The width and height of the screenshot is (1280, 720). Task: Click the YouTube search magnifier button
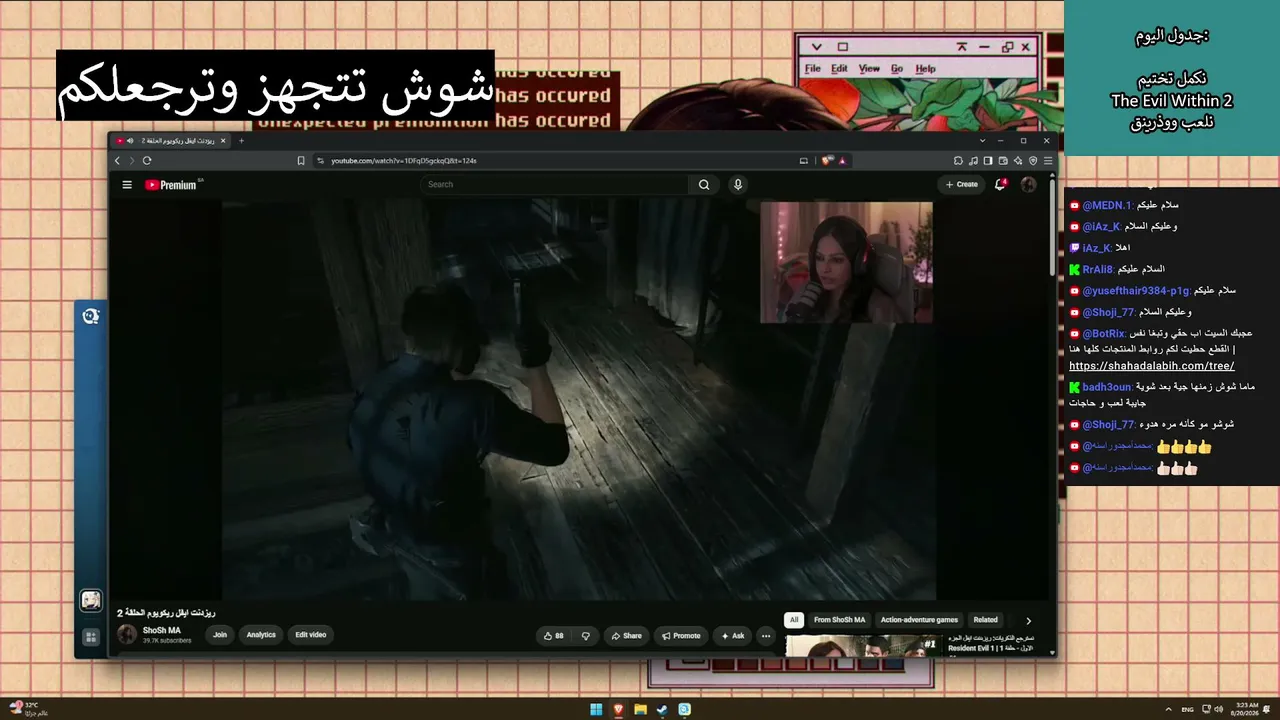(704, 185)
